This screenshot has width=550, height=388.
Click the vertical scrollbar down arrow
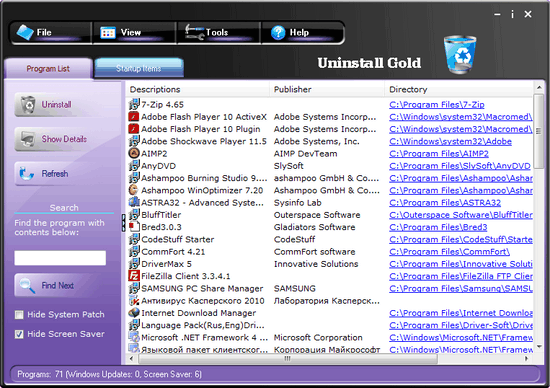pyautogui.click(x=539, y=347)
